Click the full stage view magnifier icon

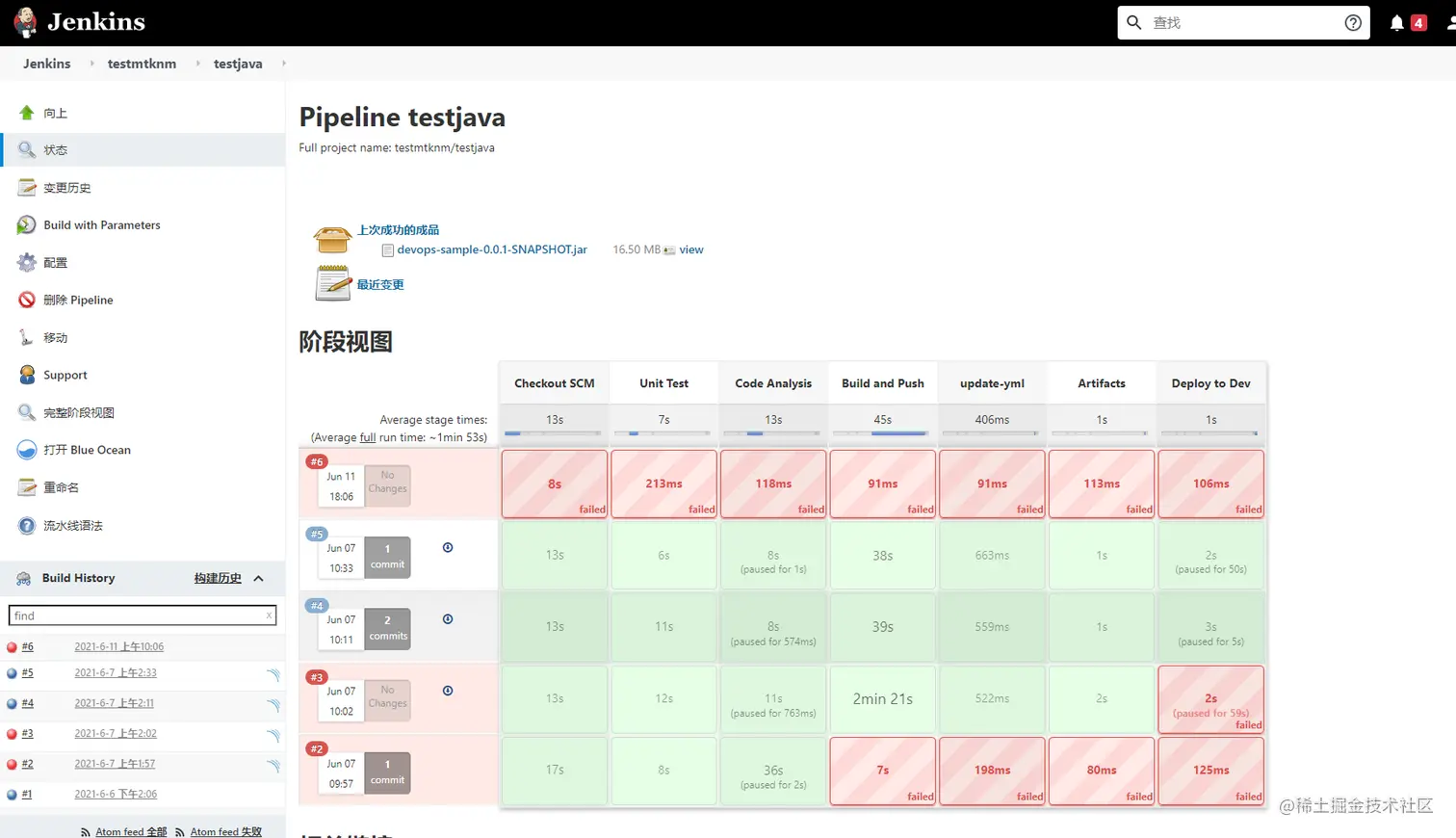pos(27,412)
